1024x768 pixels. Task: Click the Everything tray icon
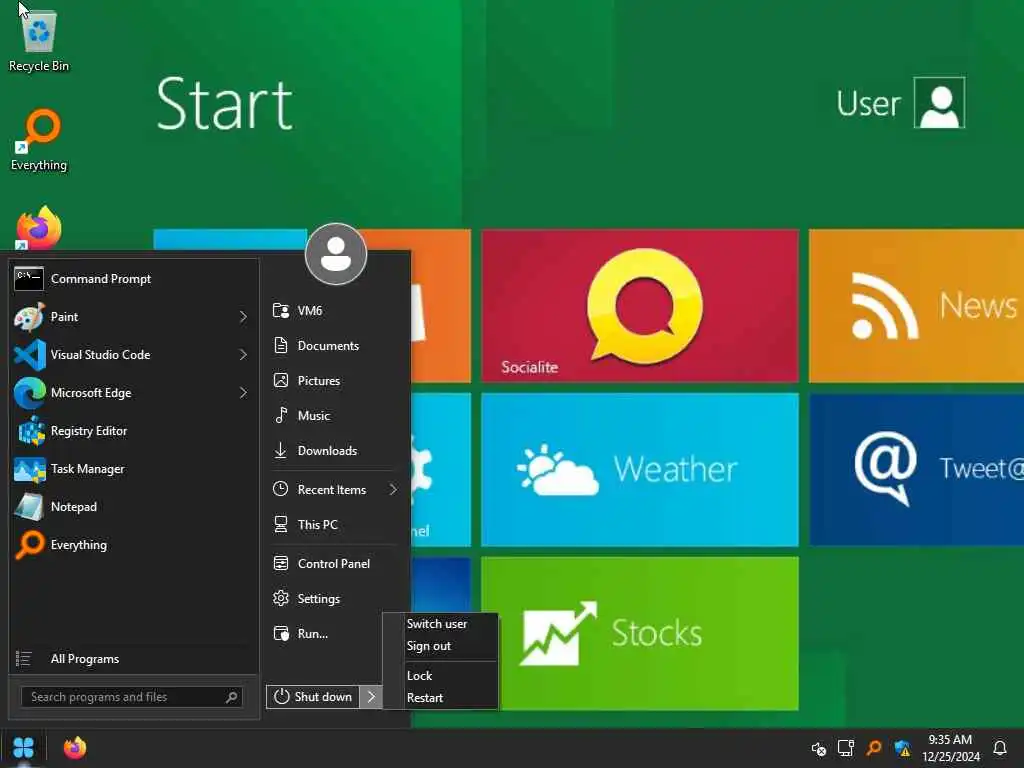click(874, 748)
